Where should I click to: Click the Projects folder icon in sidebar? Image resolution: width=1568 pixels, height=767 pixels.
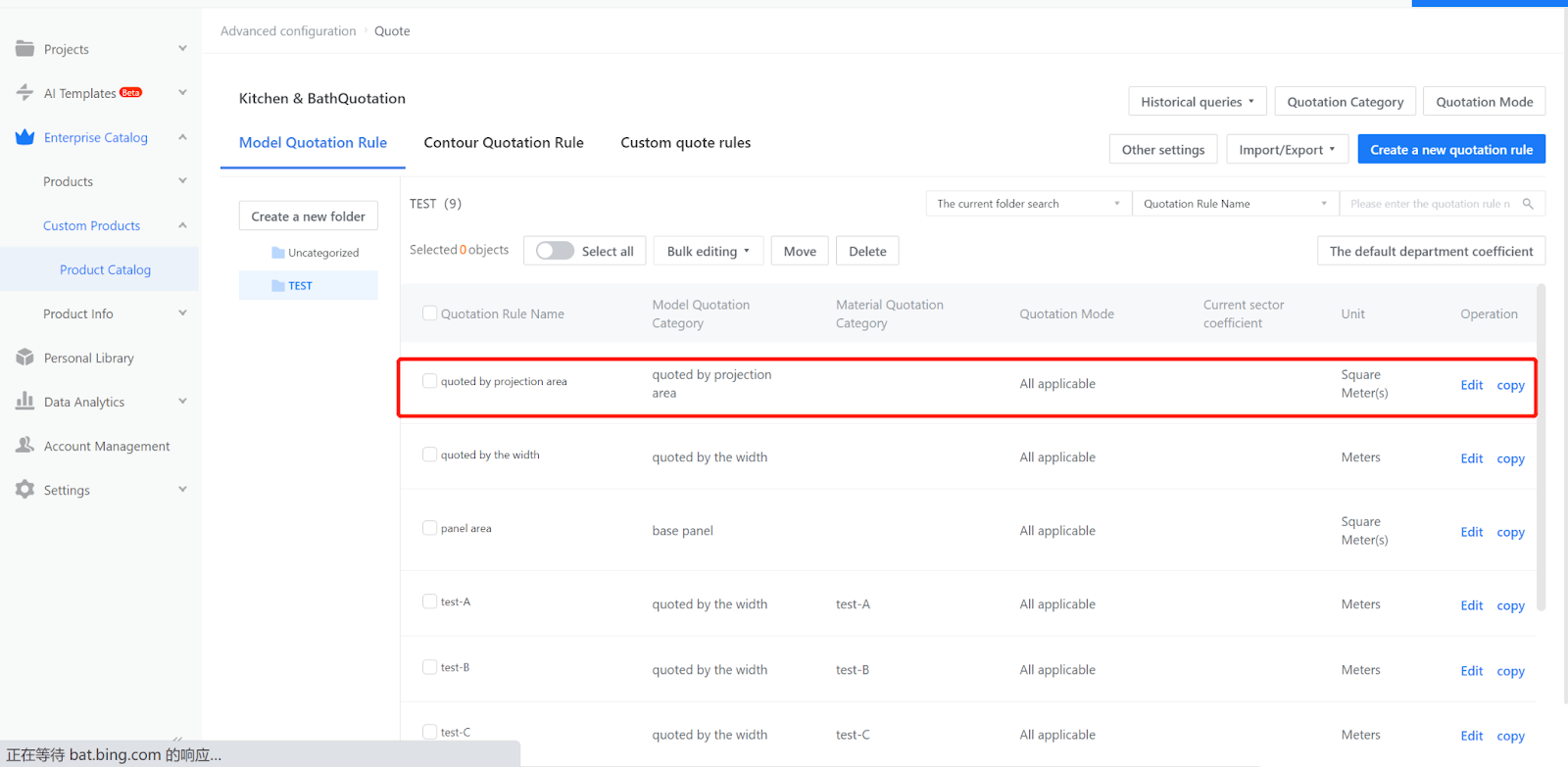(x=24, y=49)
